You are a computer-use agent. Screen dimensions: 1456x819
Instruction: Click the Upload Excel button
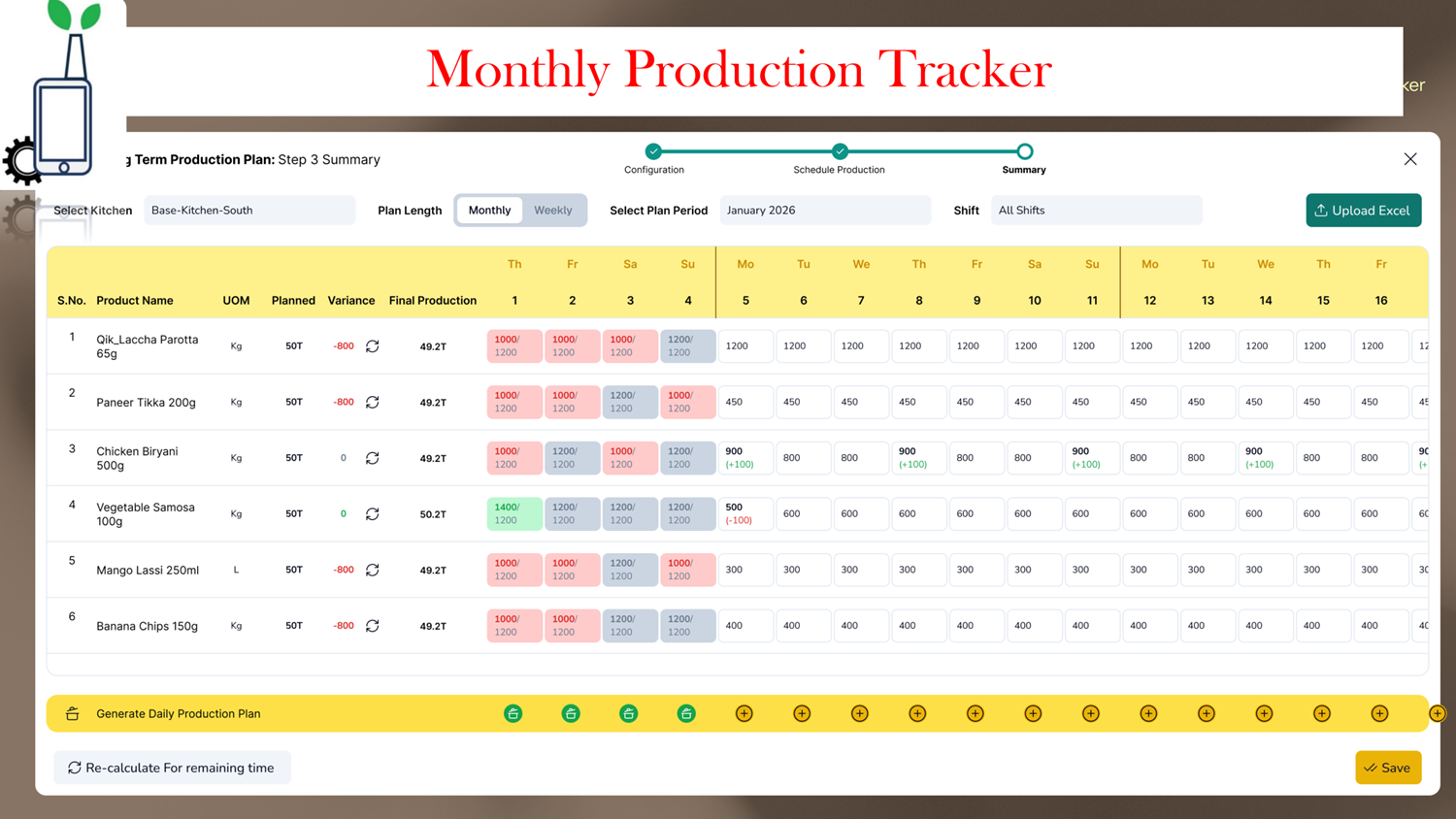coord(1363,211)
